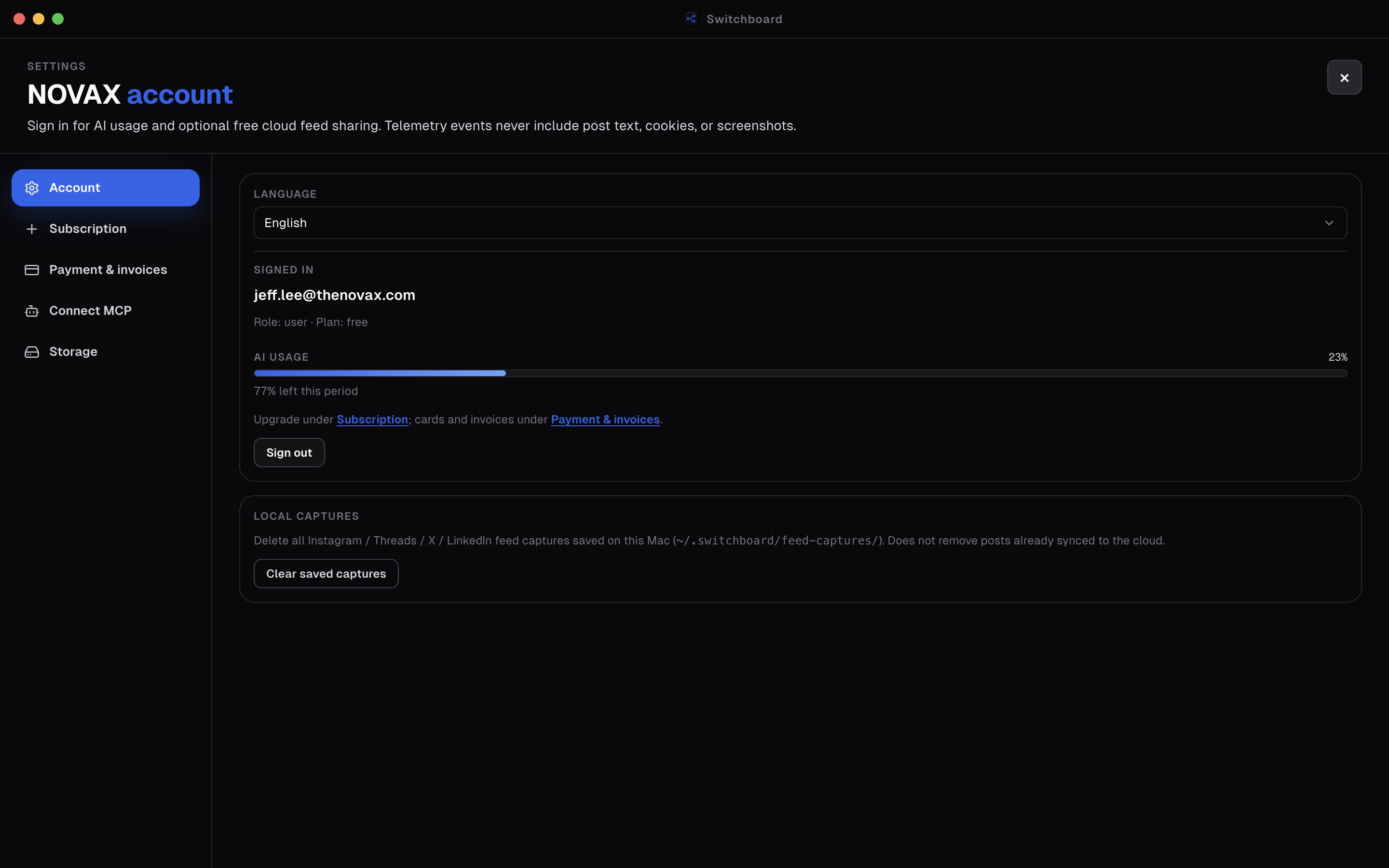Click the Sign out button
The width and height of the screenshot is (1389, 868).
[x=289, y=452]
